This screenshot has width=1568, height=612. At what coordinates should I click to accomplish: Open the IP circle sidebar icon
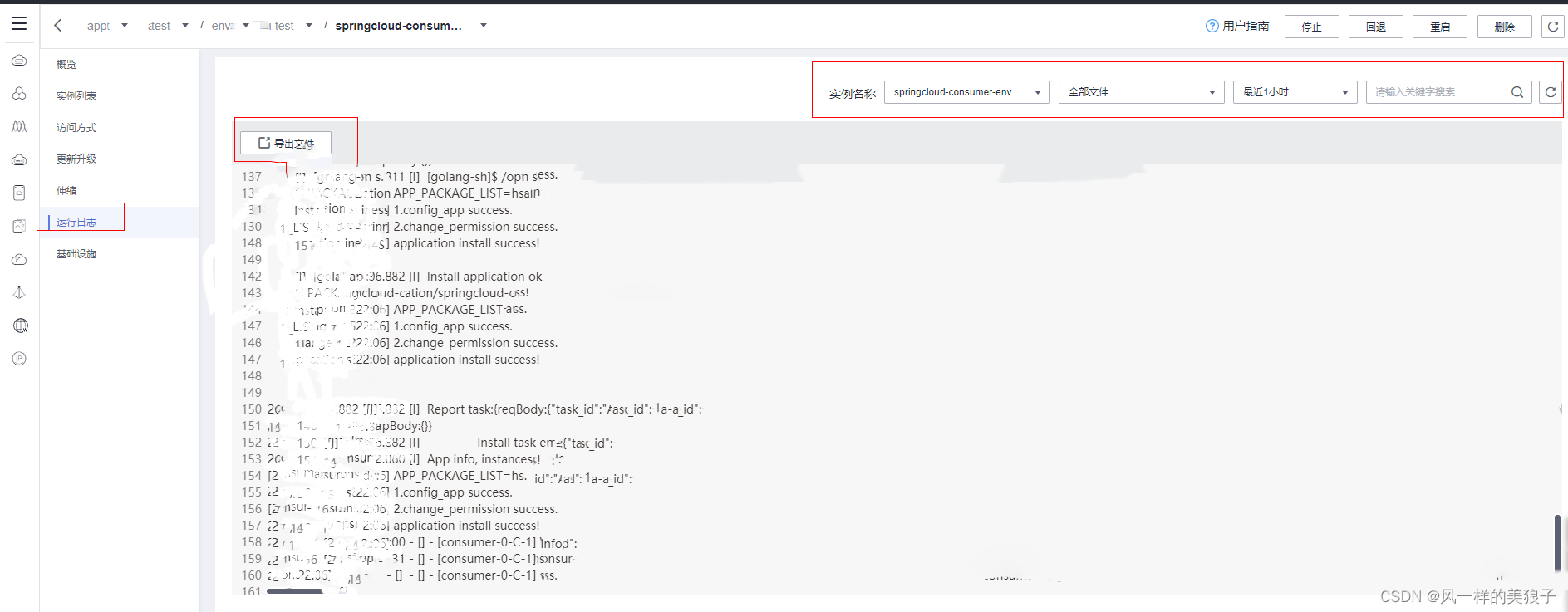click(19, 359)
